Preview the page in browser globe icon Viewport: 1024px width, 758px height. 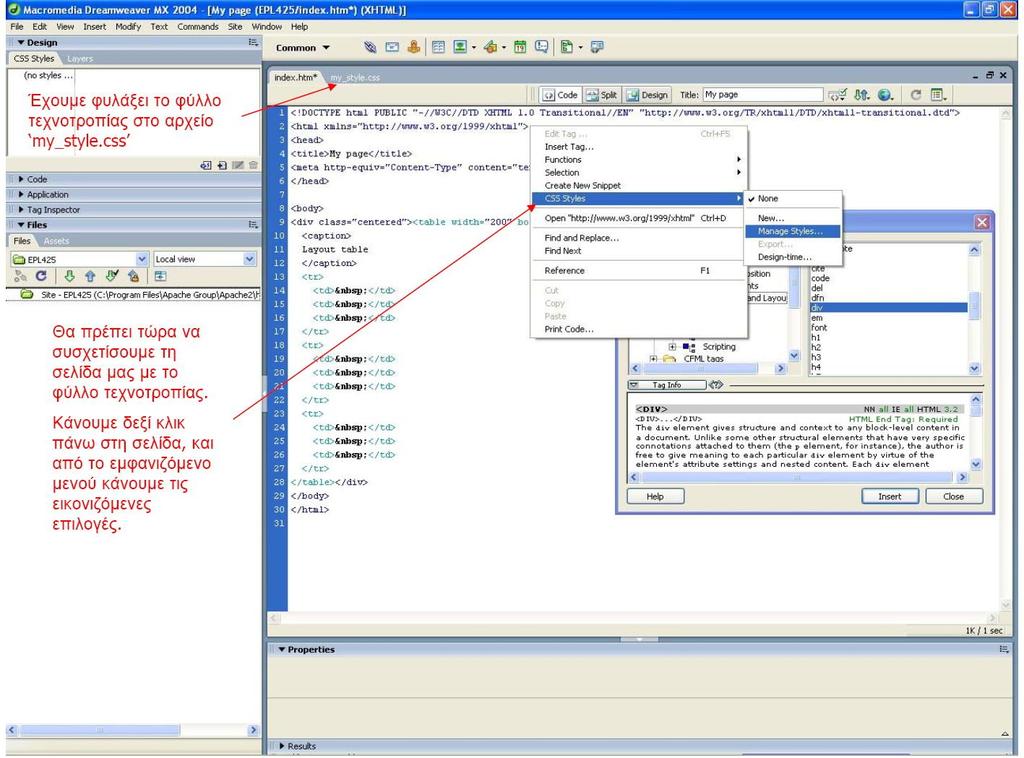tap(885, 95)
